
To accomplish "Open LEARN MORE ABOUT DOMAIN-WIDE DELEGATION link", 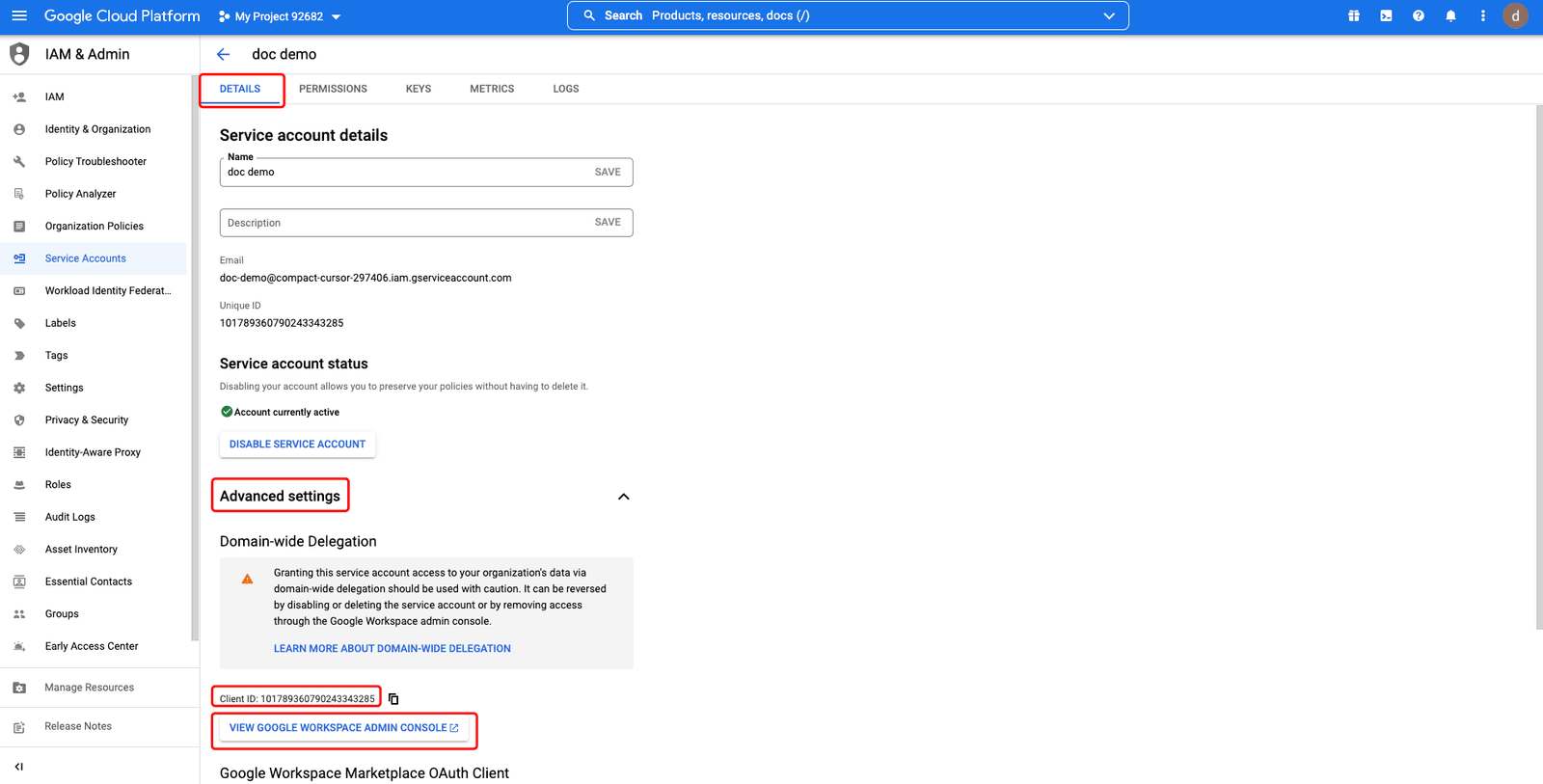I will click(x=393, y=649).
